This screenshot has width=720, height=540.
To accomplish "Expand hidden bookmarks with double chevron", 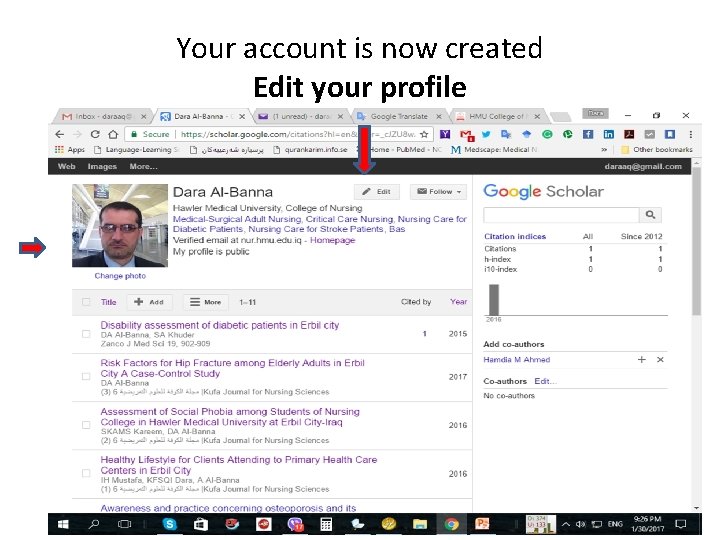I will coord(604,149).
